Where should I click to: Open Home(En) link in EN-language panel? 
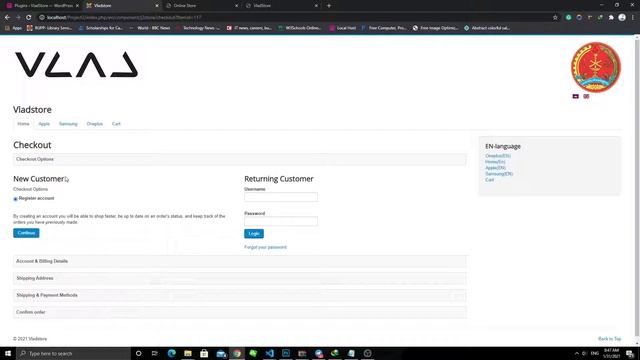point(495,162)
